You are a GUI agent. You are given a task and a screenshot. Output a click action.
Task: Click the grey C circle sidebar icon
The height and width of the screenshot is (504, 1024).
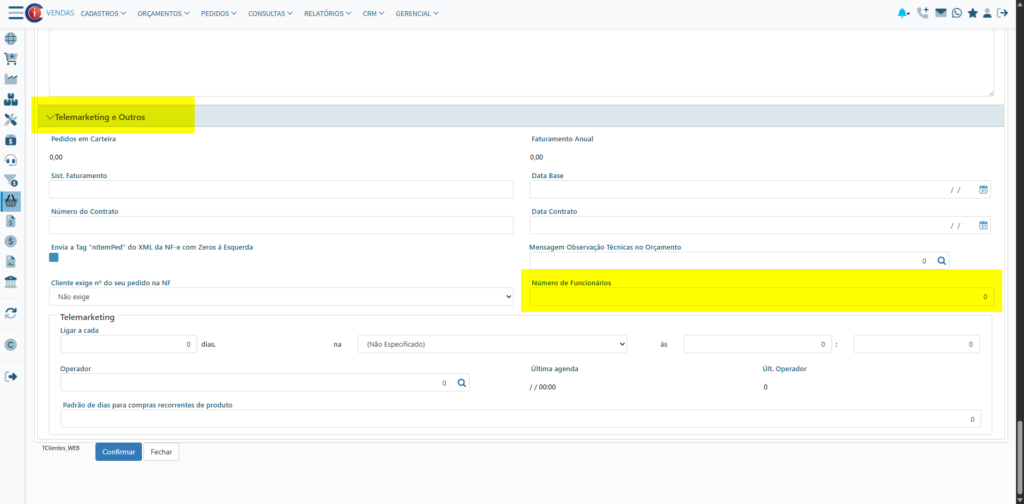[x=10, y=345]
